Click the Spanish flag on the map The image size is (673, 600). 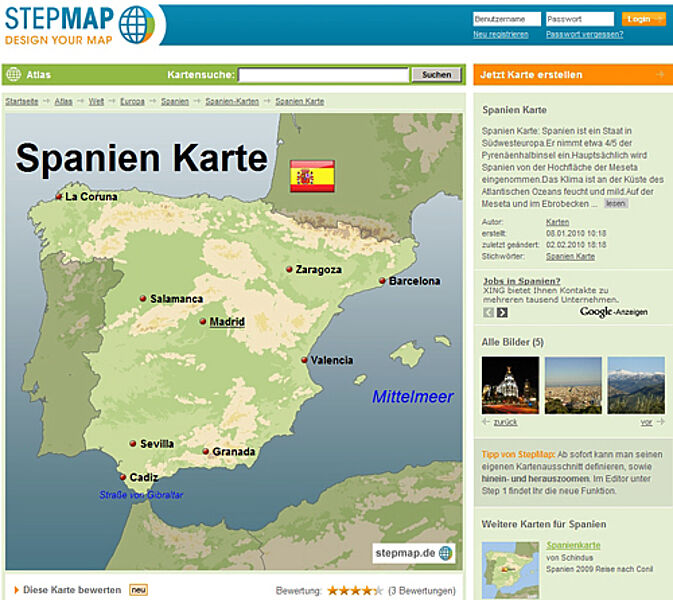(x=310, y=175)
